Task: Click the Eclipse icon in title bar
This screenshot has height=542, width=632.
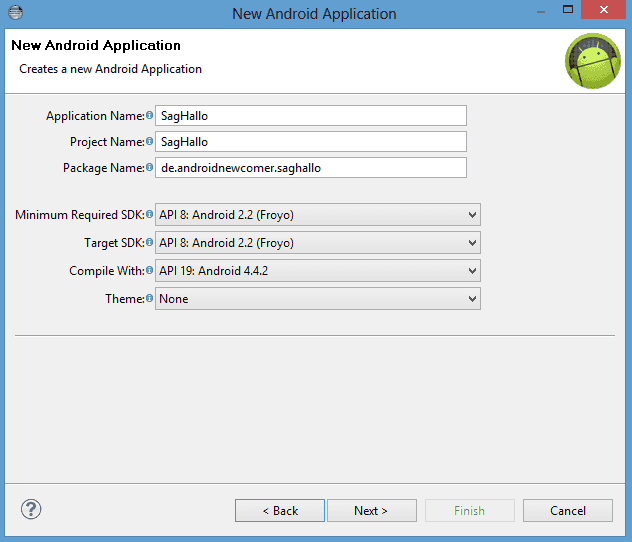Action: click(15, 12)
